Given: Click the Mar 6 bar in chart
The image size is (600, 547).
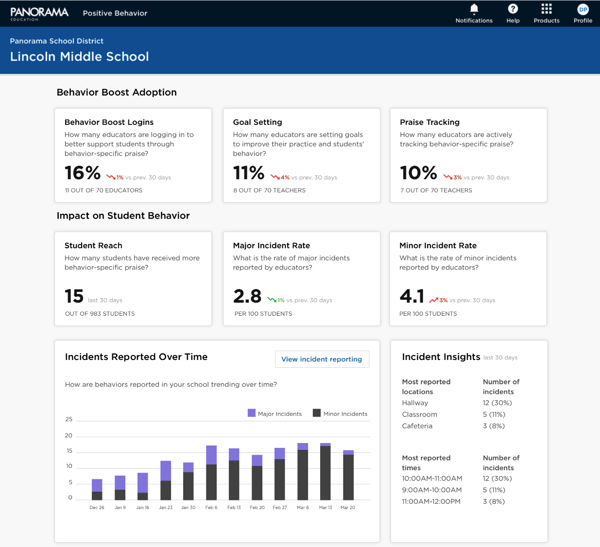Looking at the screenshot, I should coord(303,472).
